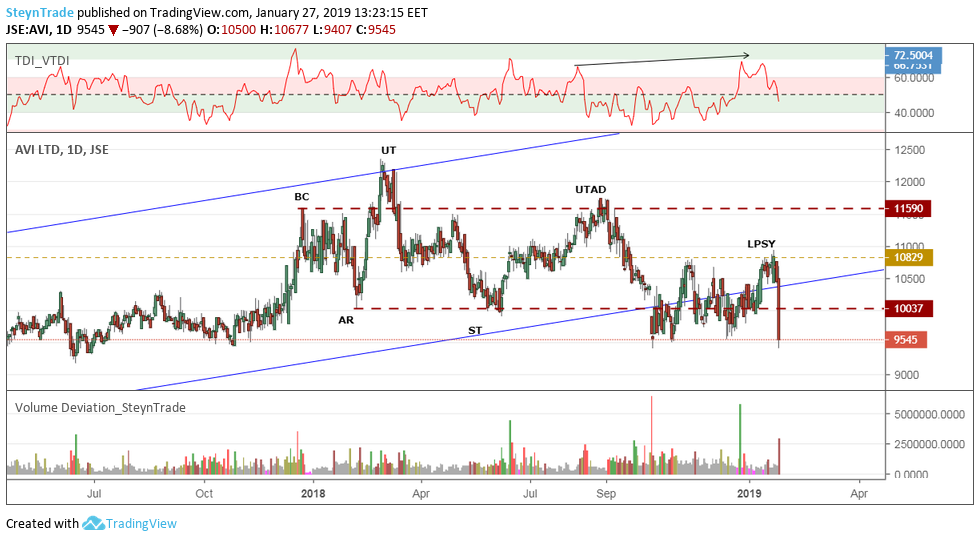Image resolution: width=980 pixels, height=541 pixels.
Task: Click the 2018 label on time axis
Action: pyautogui.click(x=313, y=494)
